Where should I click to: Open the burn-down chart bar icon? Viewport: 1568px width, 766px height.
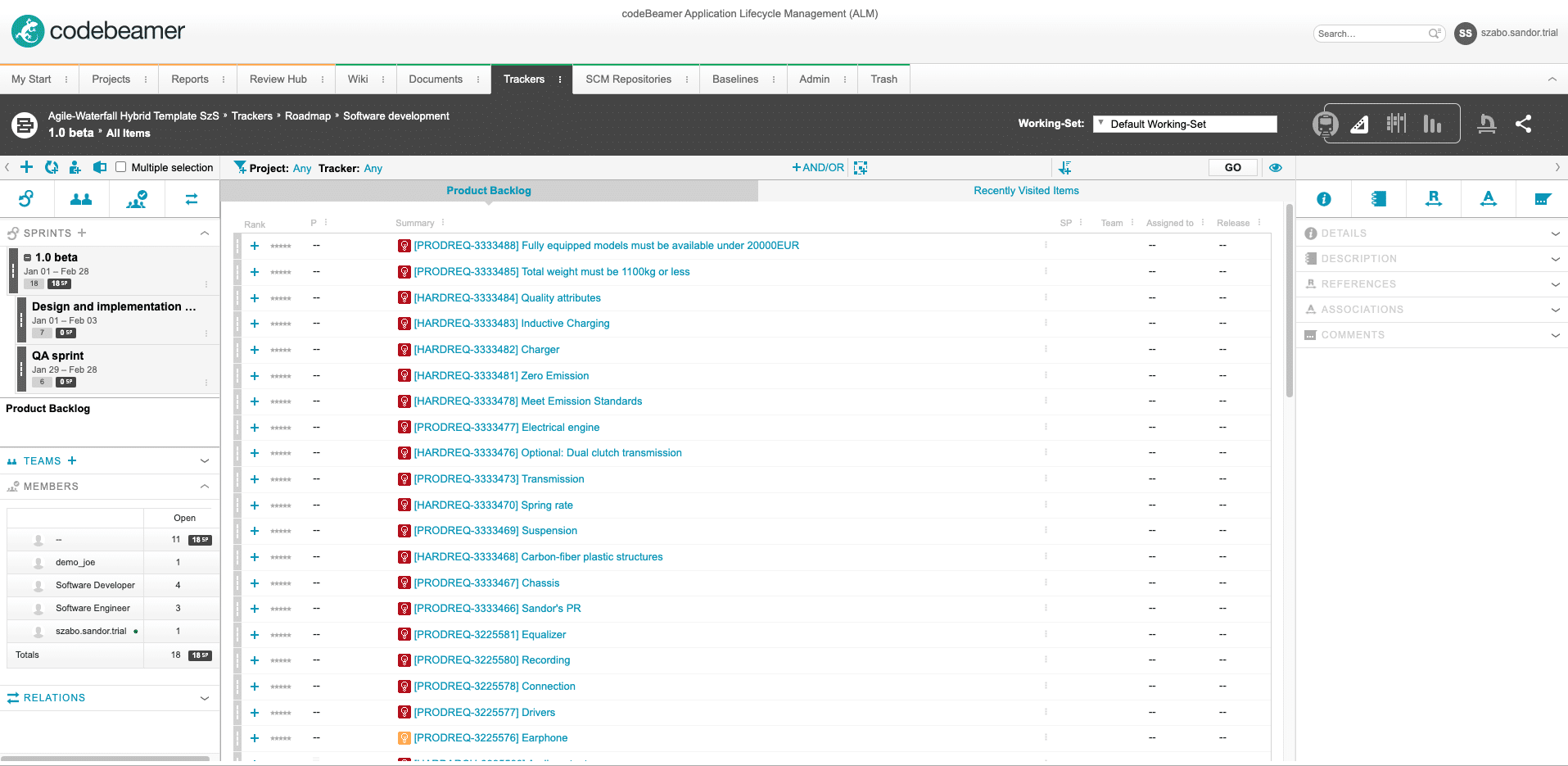tap(1432, 124)
